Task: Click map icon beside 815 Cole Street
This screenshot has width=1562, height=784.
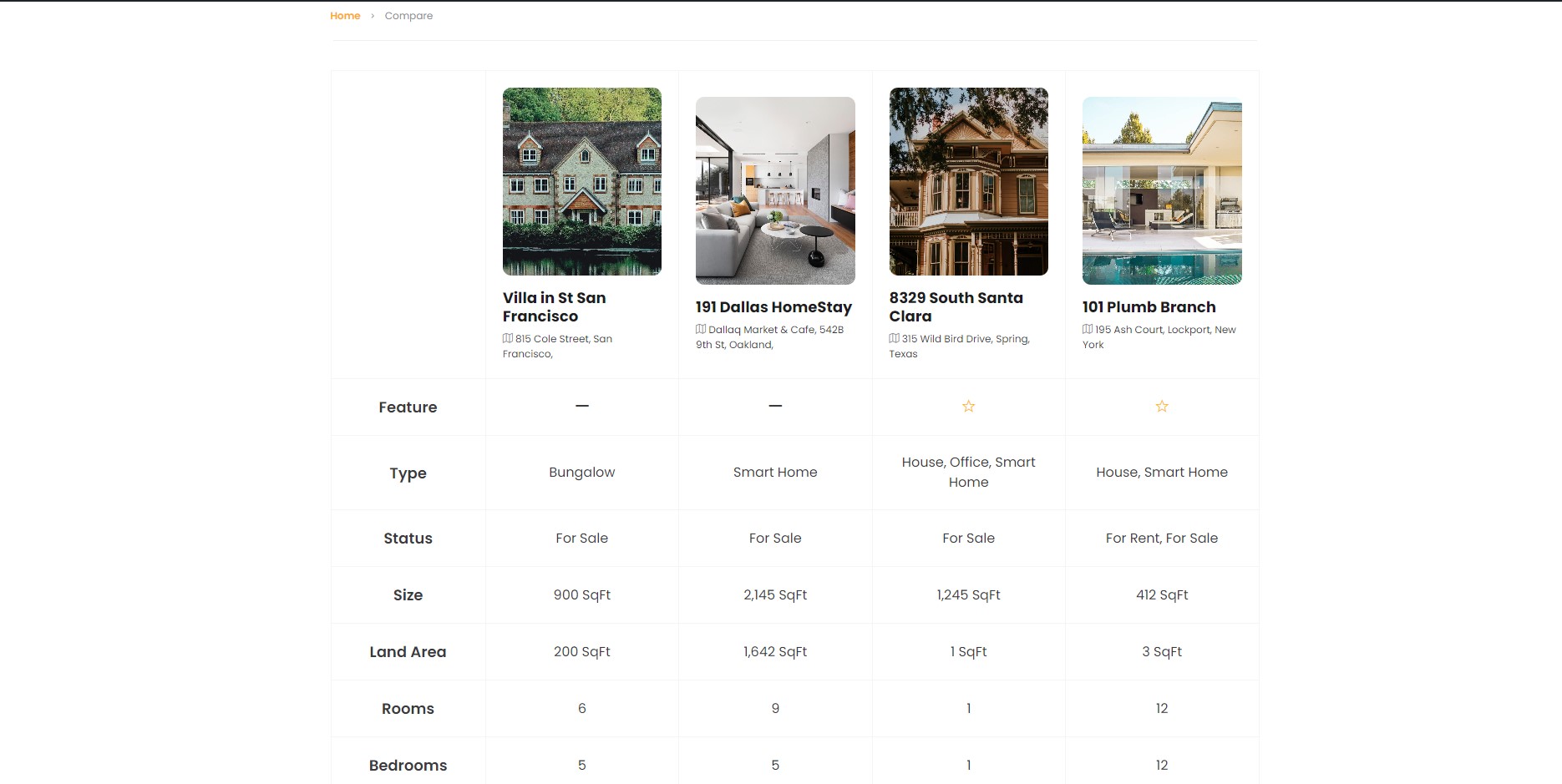Action: point(508,338)
